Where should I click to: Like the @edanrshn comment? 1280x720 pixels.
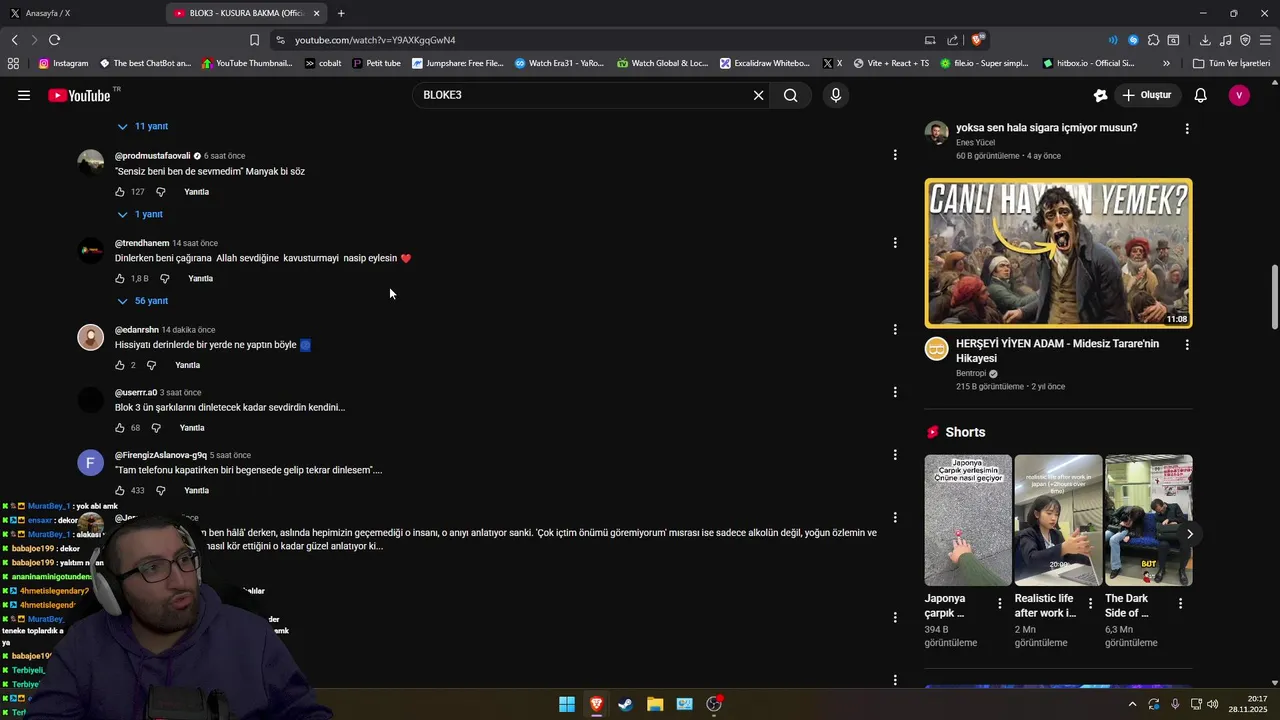tap(120, 365)
